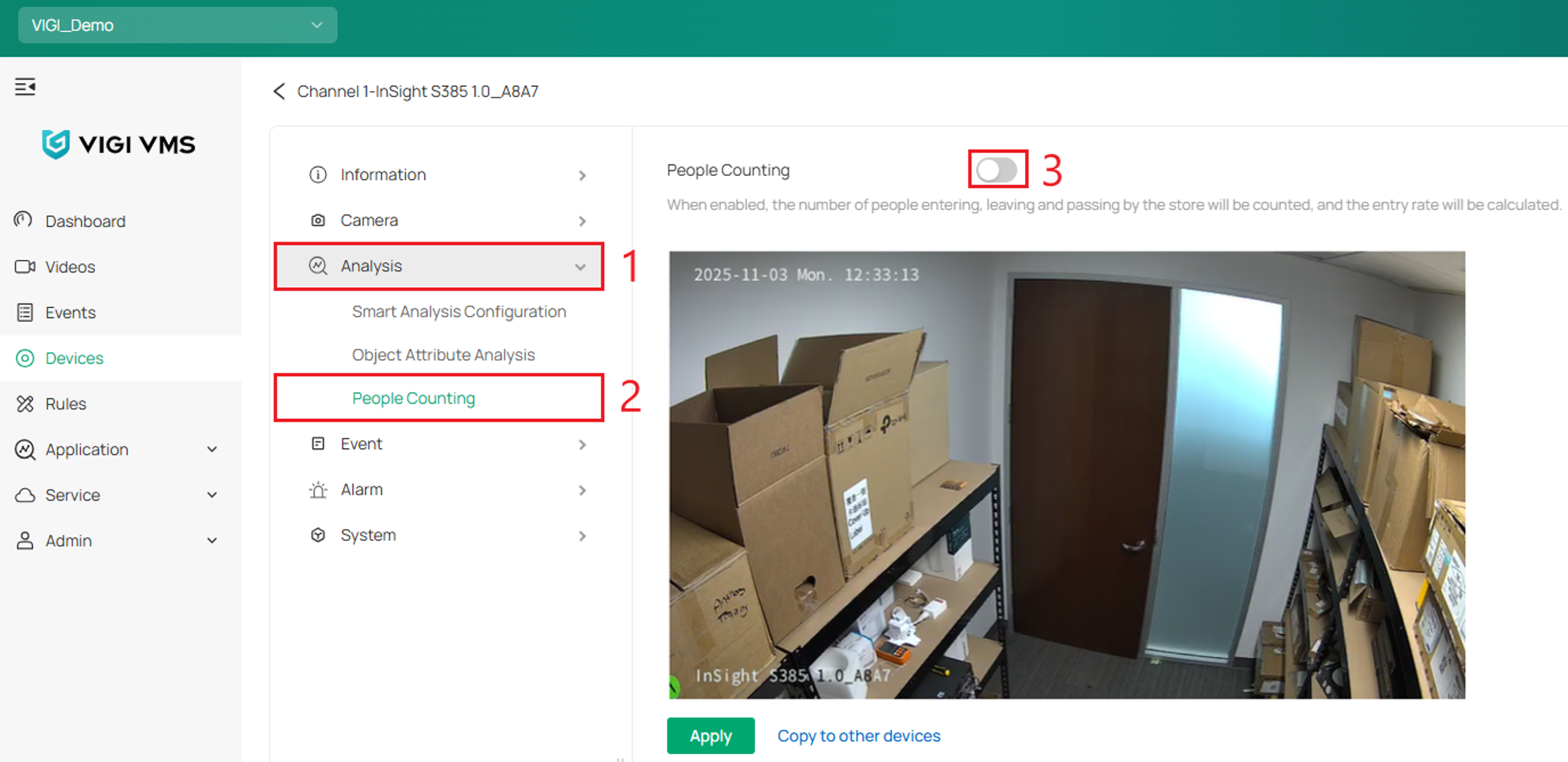Select Devices in the sidebar
The image size is (1568, 762).
120,358
